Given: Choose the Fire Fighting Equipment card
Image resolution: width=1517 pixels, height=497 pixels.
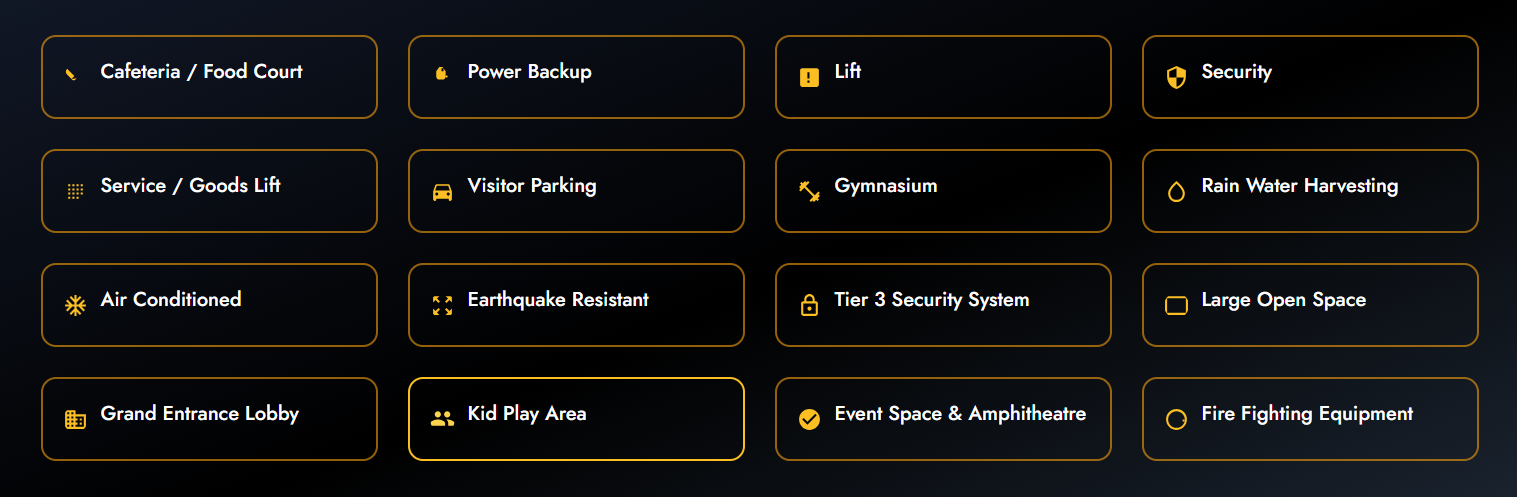Looking at the screenshot, I should (1310, 419).
